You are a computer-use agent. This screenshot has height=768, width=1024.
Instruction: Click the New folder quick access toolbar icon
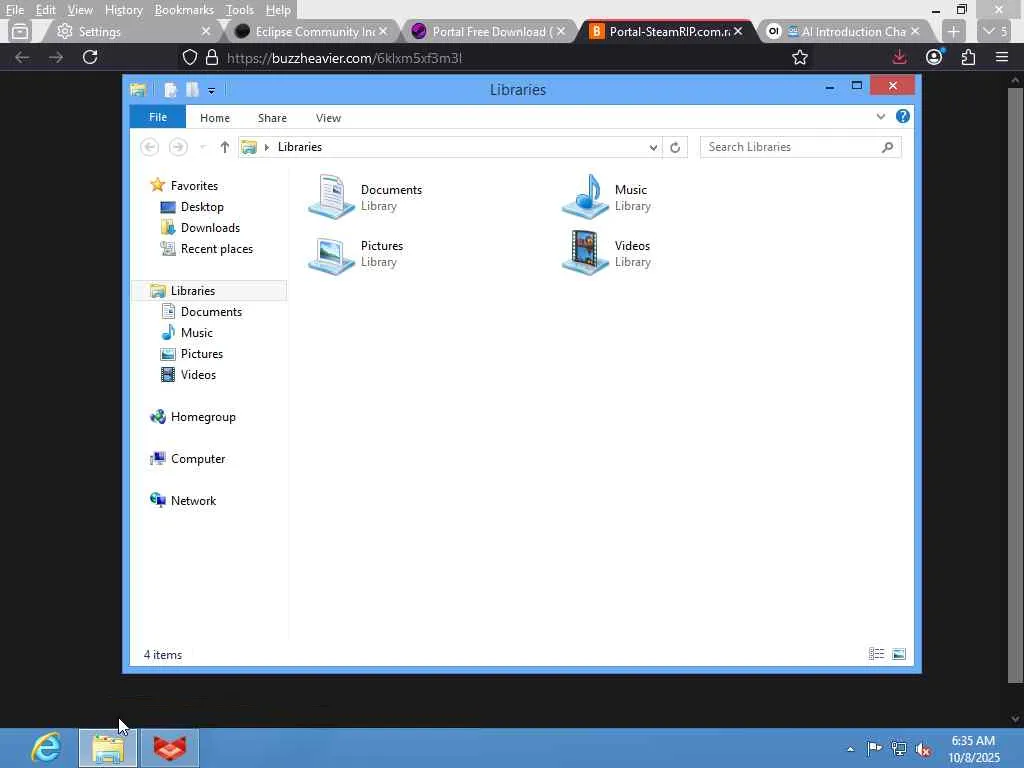[192, 90]
